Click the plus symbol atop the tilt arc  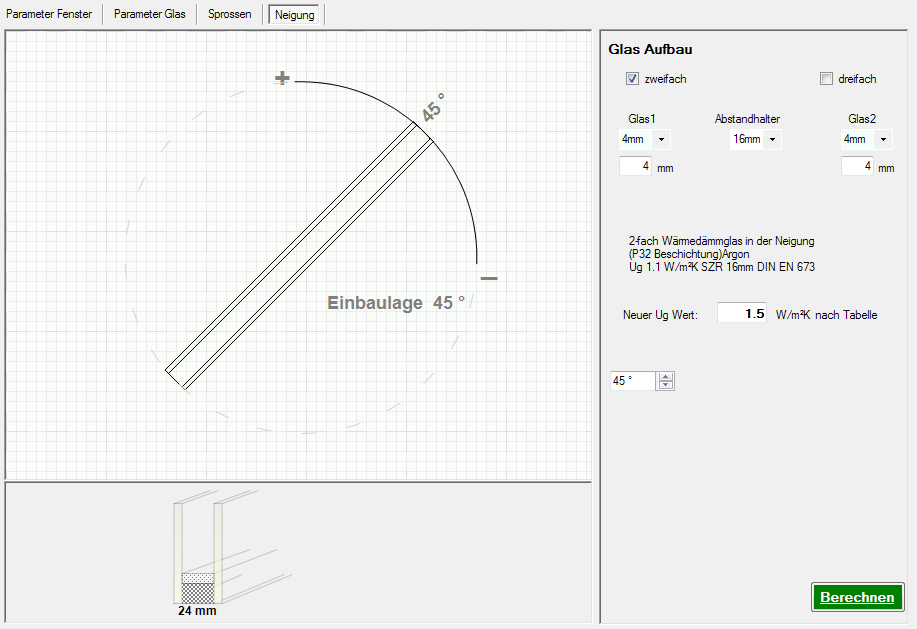pyautogui.click(x=283, y=78)
